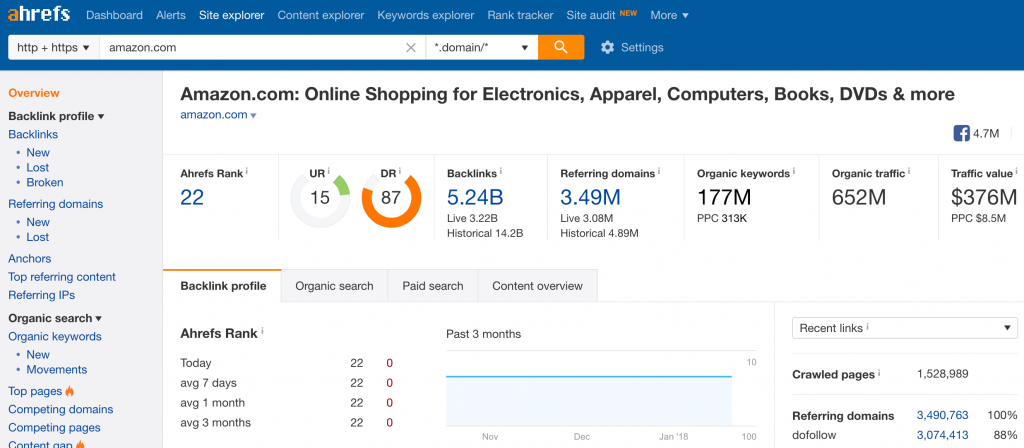
Task: Expand the More menu in navigation
Action: pos(669,15)
